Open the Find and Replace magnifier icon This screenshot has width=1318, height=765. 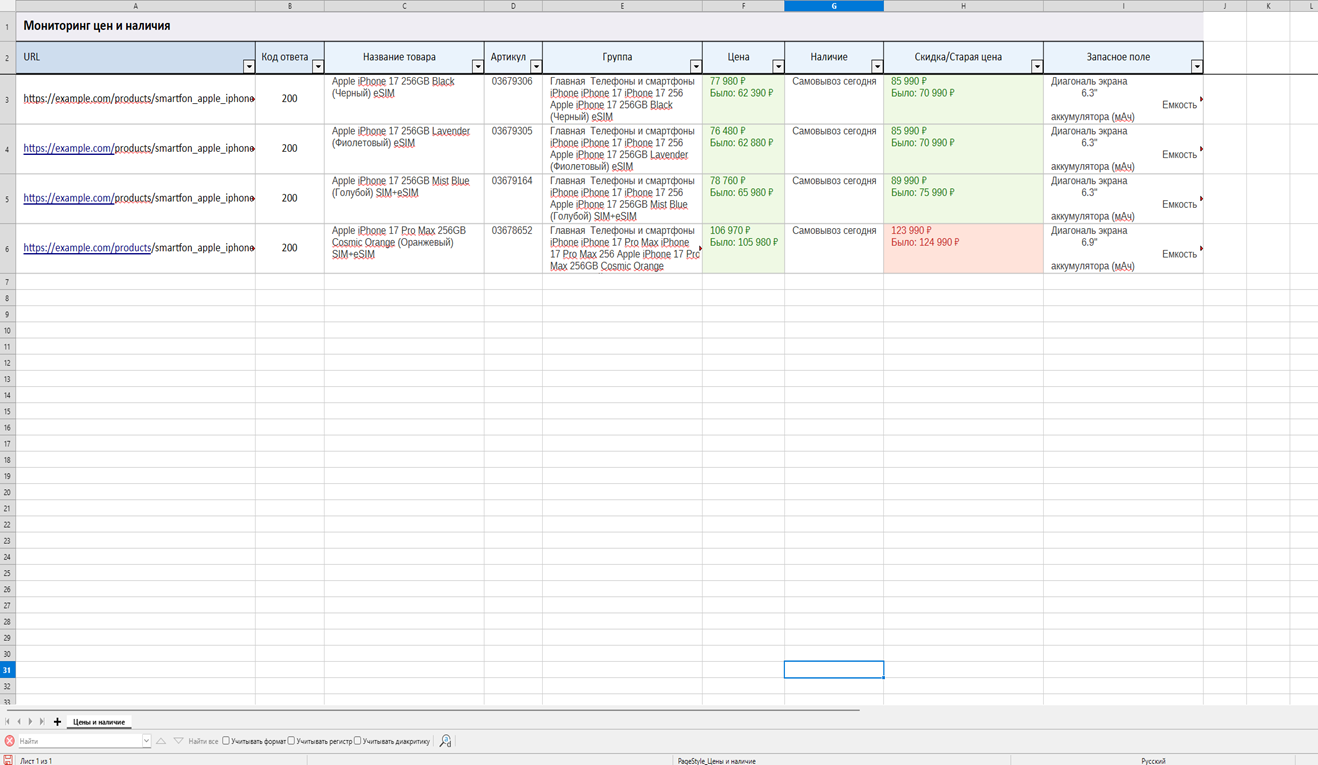coord(445,741)
